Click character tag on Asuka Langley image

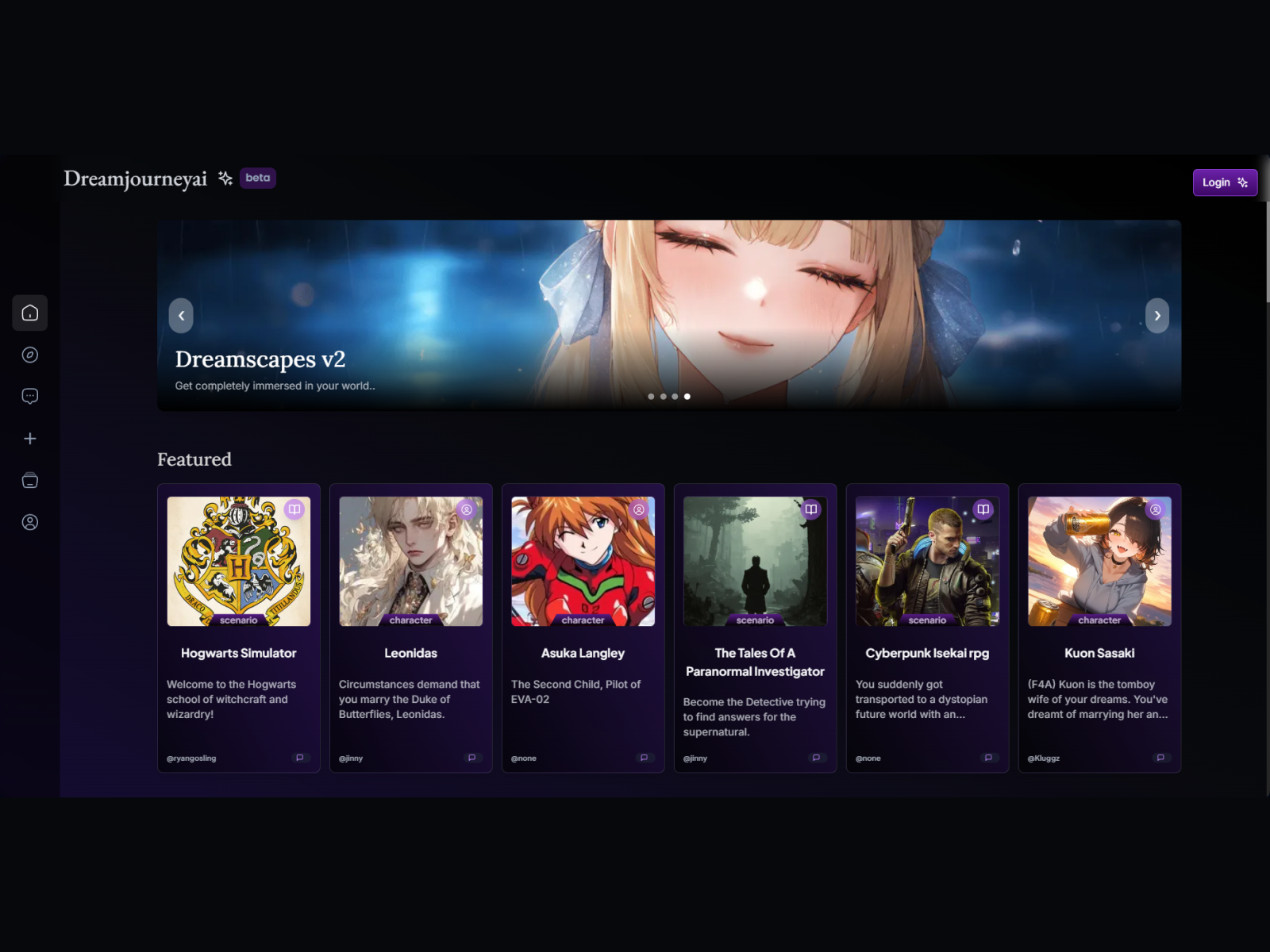583,620
